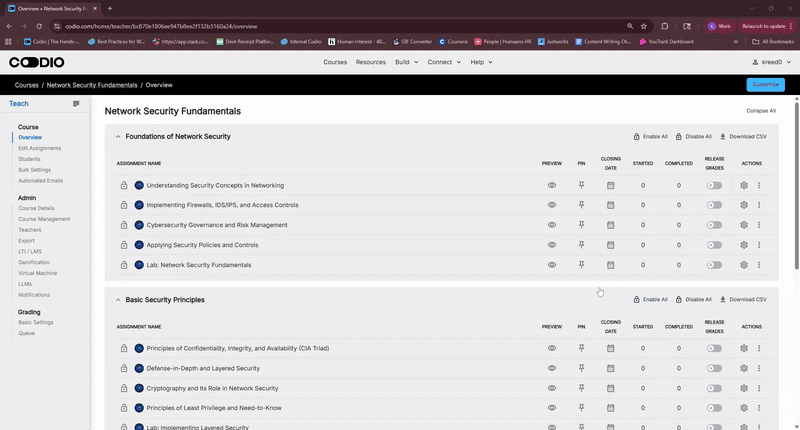Collapse the Foundations of Network Security section

tap(118, 136)
